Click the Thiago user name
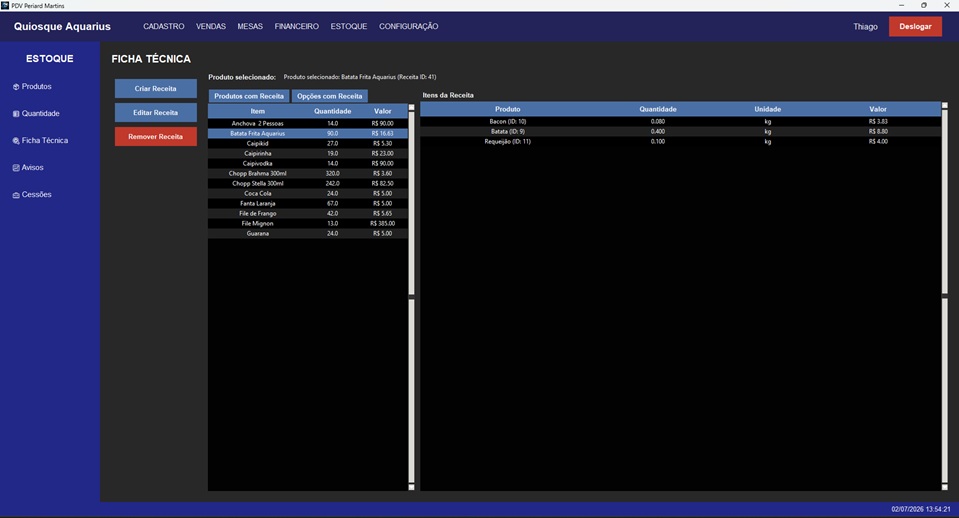 point(865,26)
